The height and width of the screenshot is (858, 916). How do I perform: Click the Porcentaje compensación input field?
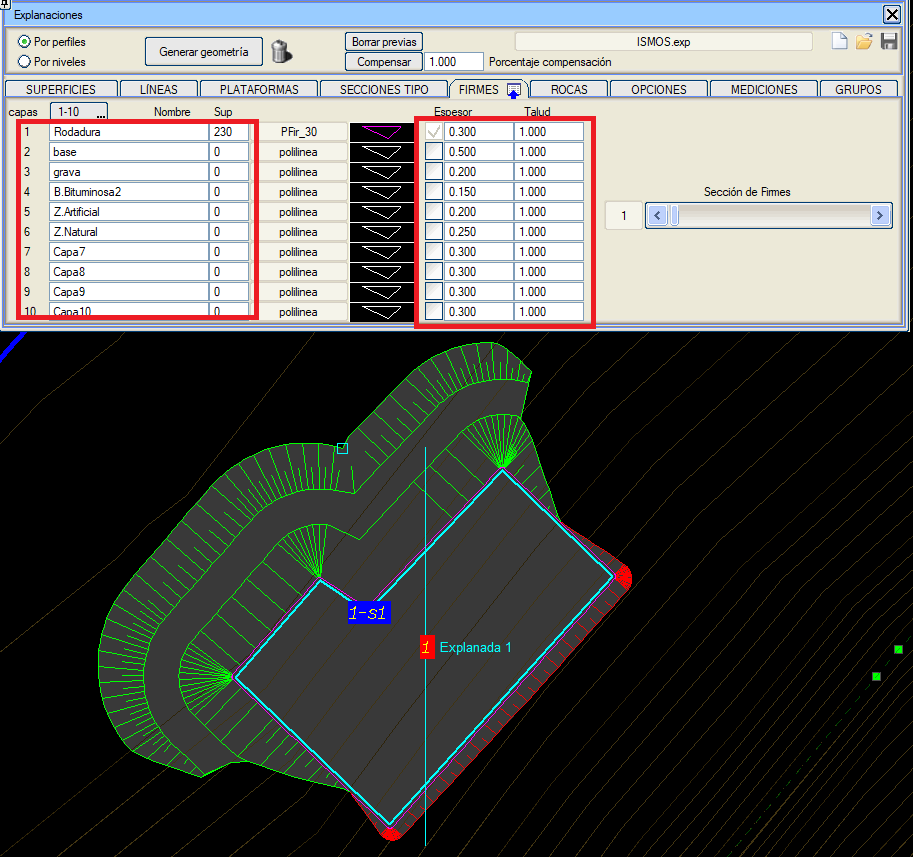(x=454, y=62)
